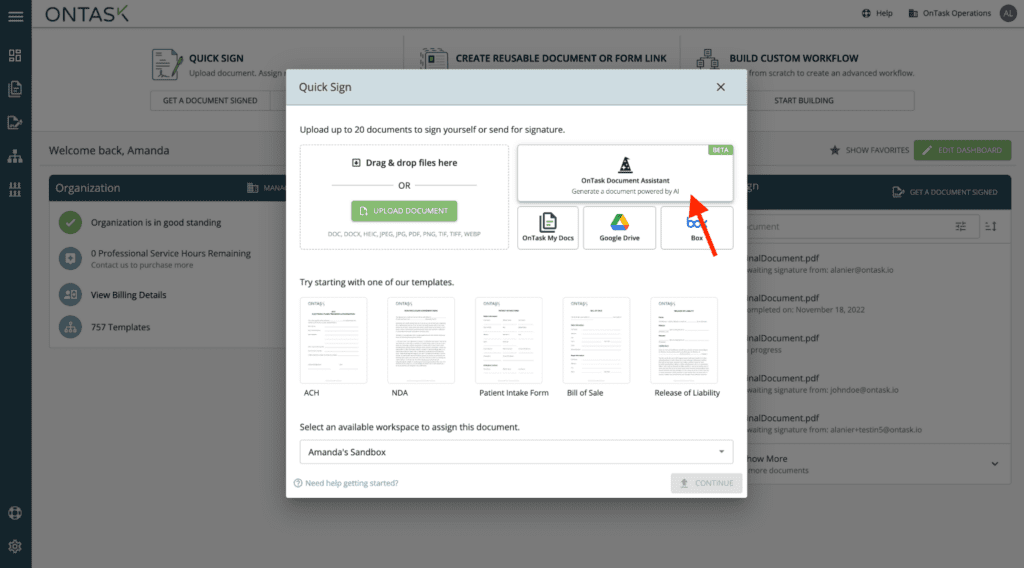Choose Google Drive source
The width and height of the screenshot is (1024, 568).
coord(619,228)
